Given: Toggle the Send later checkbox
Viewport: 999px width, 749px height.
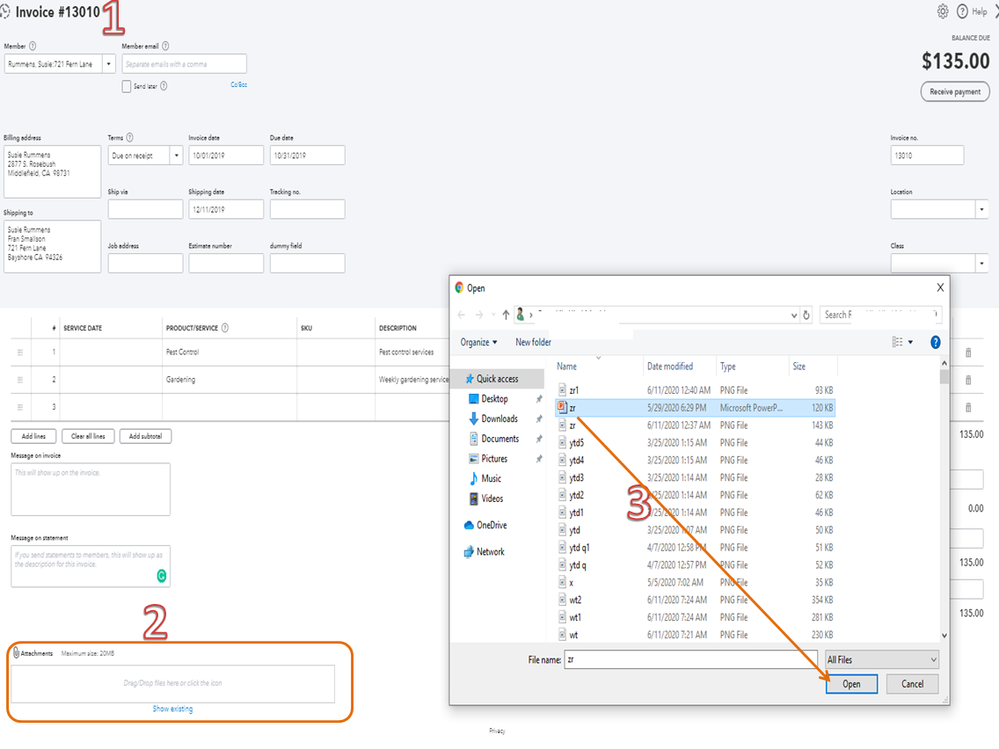Looking at the screenshot, I should tap(126, 86).
